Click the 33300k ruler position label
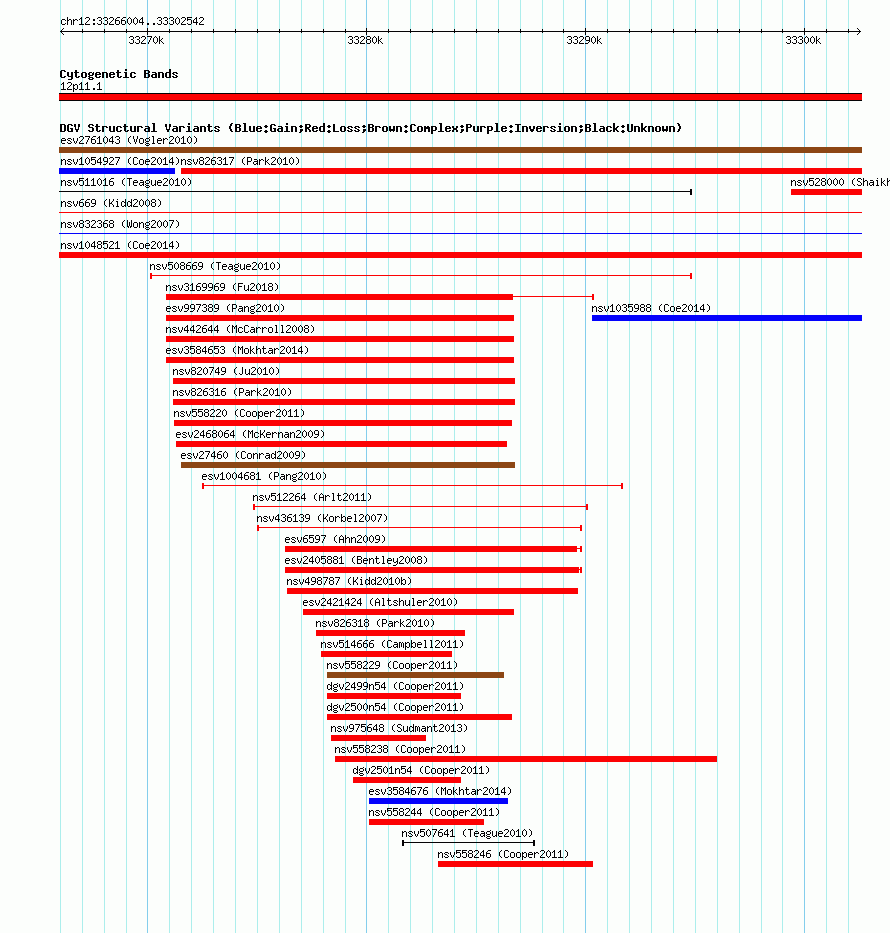 click(803, 40)
